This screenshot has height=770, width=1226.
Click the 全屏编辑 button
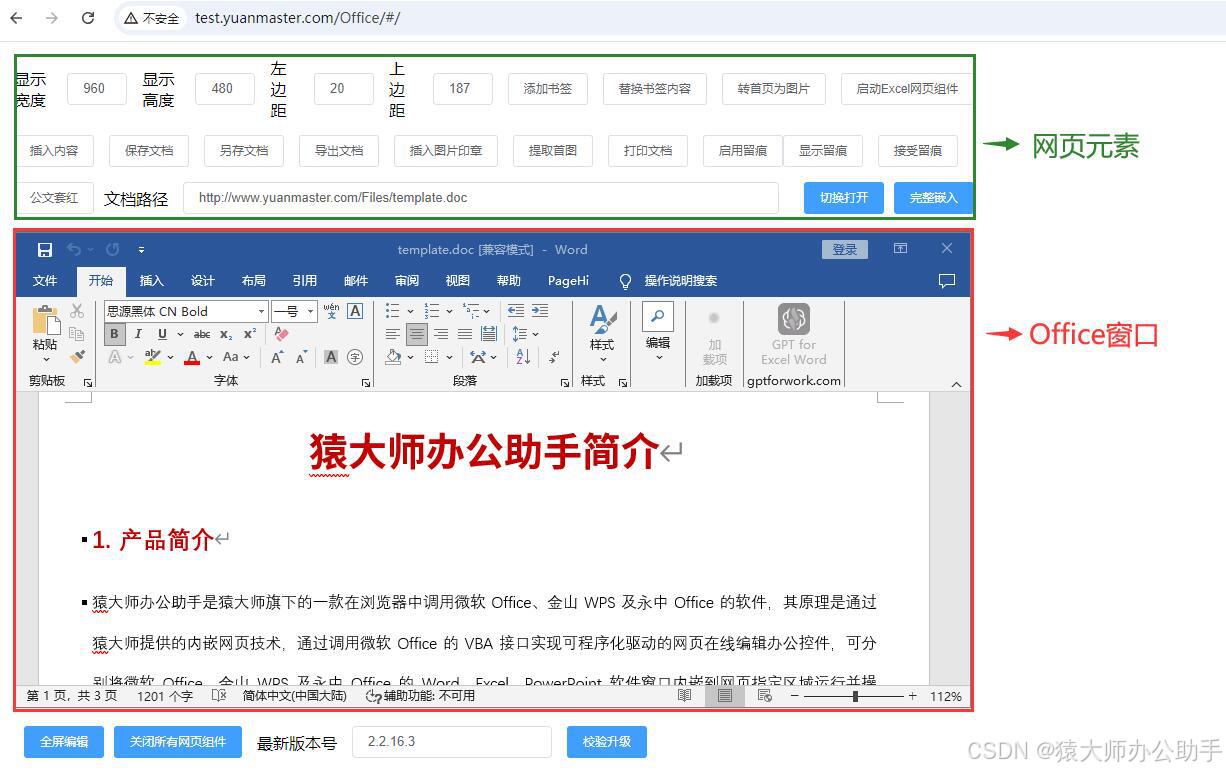click(x=64, y=742)
